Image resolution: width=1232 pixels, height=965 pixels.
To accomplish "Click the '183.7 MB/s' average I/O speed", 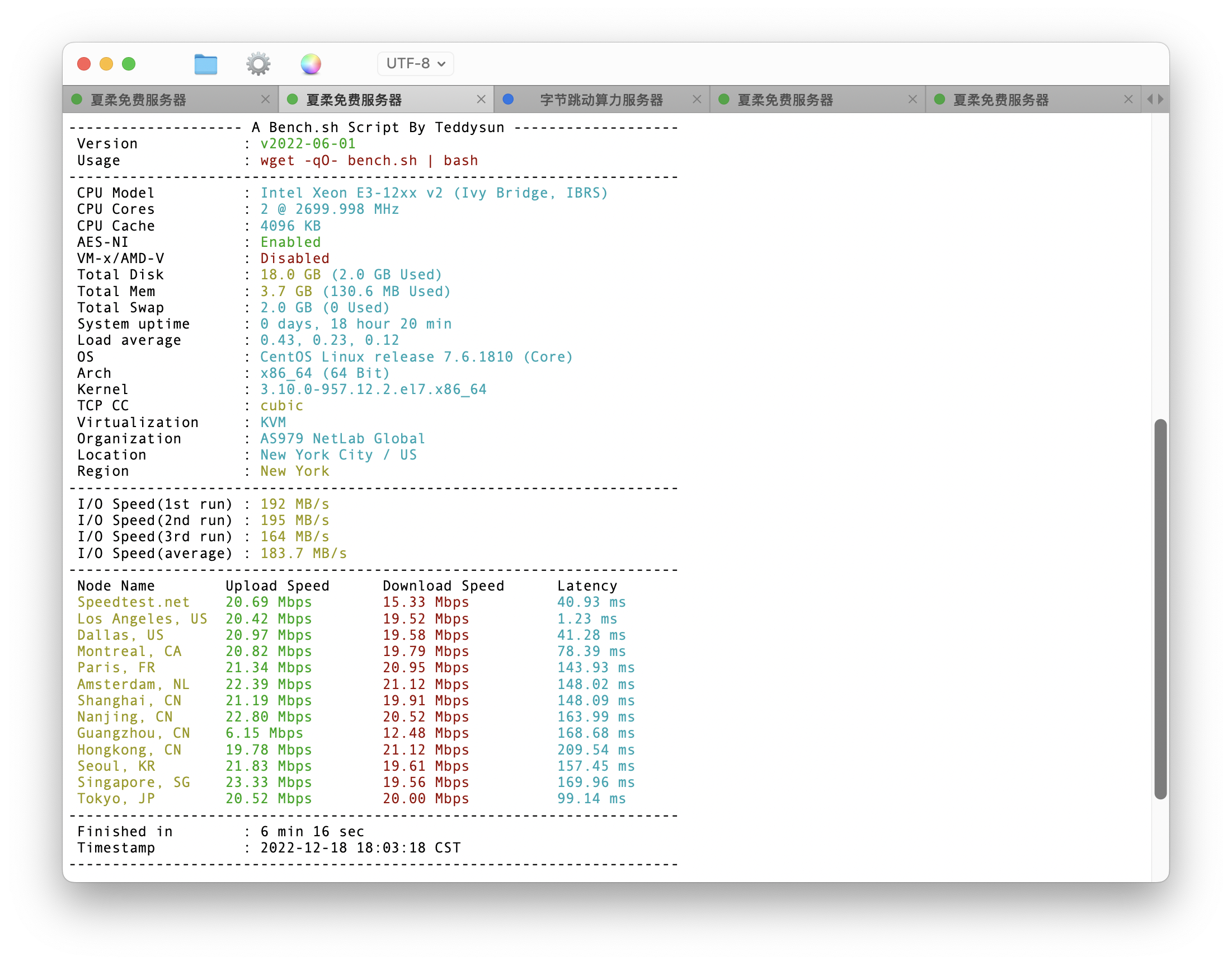I will point(304,554).
